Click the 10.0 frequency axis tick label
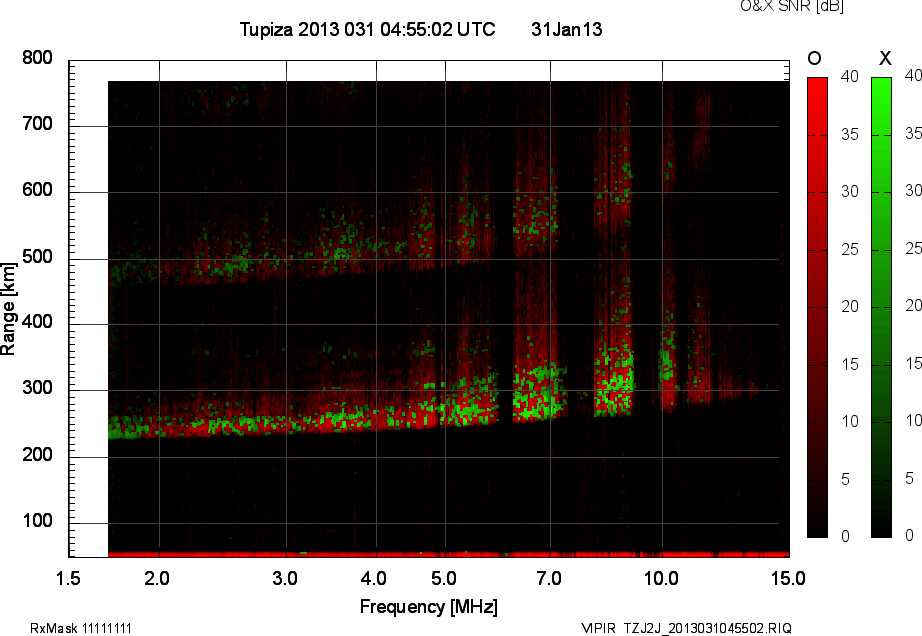Viewport: 922px width, 636px height. point(661,578)
